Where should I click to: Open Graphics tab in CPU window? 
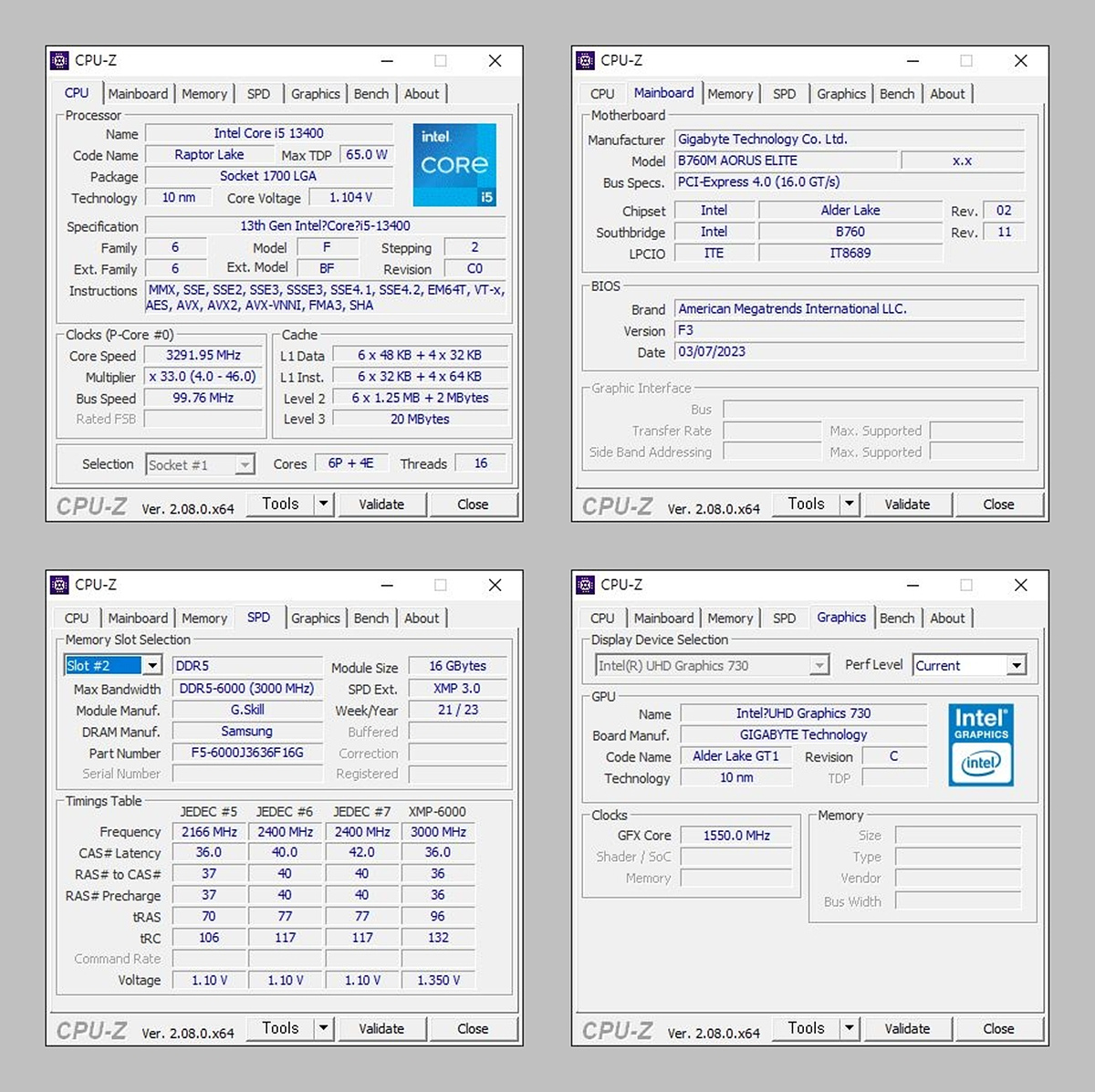[x=316, y=93]
